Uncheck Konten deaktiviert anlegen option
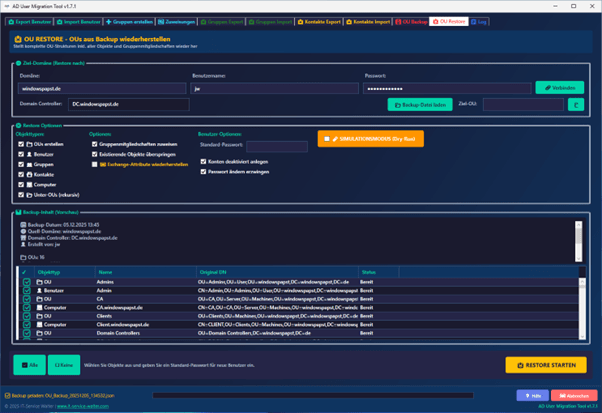The image size is (602, 413). pyautogui.click(x=204, y=161)
